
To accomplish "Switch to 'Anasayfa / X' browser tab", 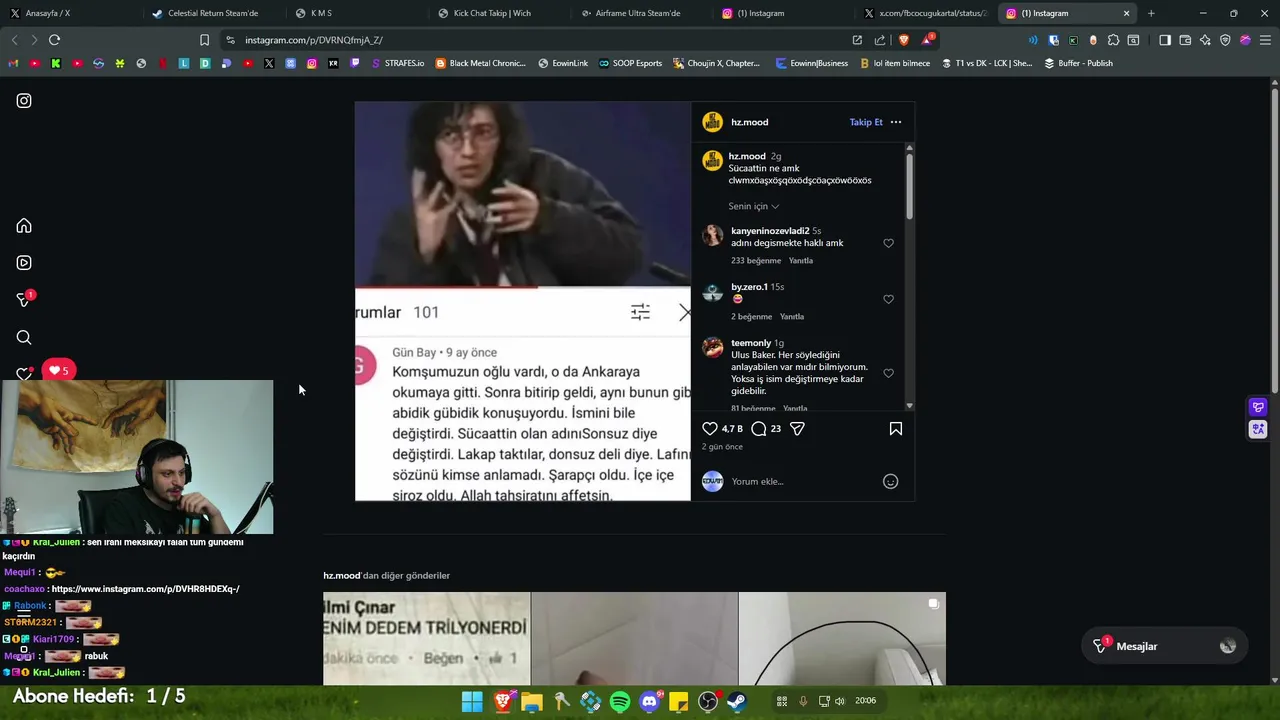I will [70, 13].
